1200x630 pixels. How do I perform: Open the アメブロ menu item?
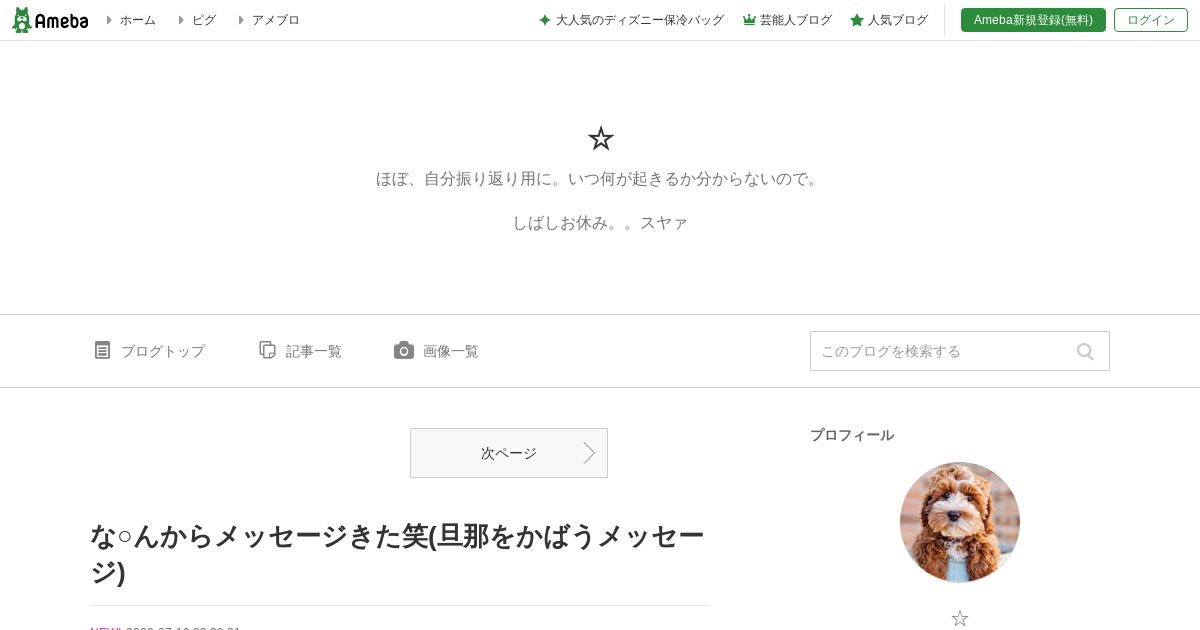(x=269, y=20)
